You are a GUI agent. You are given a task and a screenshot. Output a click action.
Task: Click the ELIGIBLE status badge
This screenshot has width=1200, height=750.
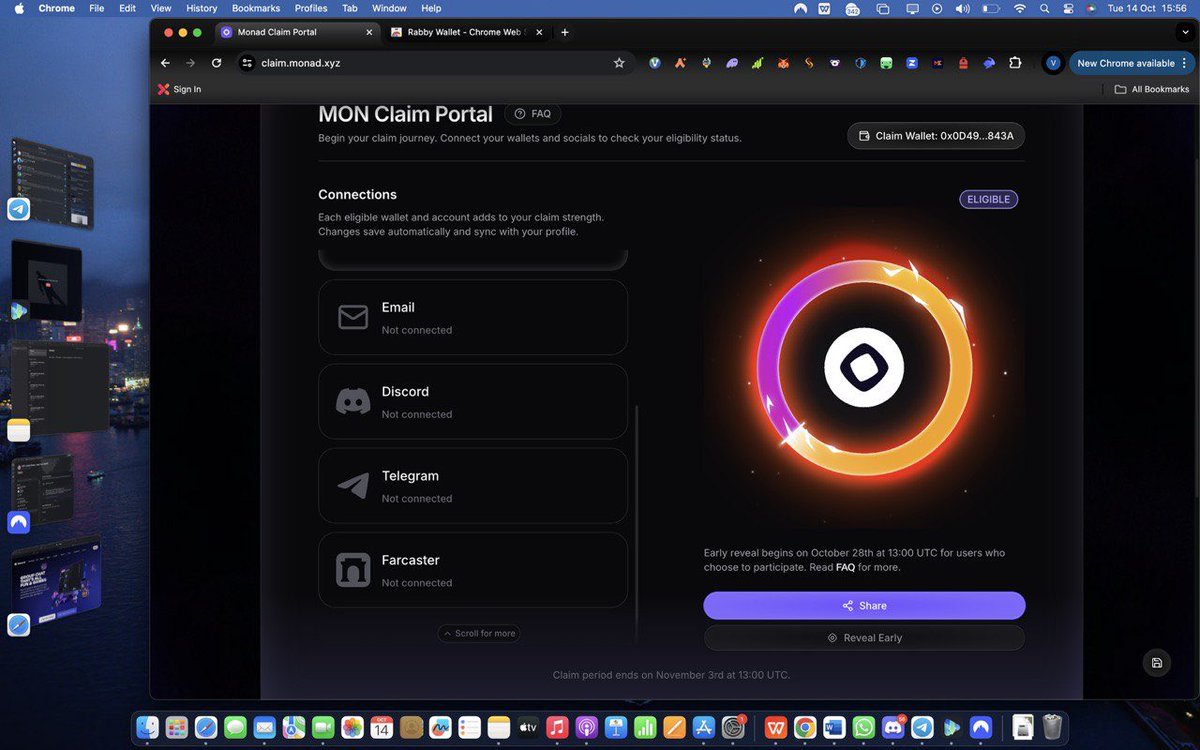pos(988,199)
